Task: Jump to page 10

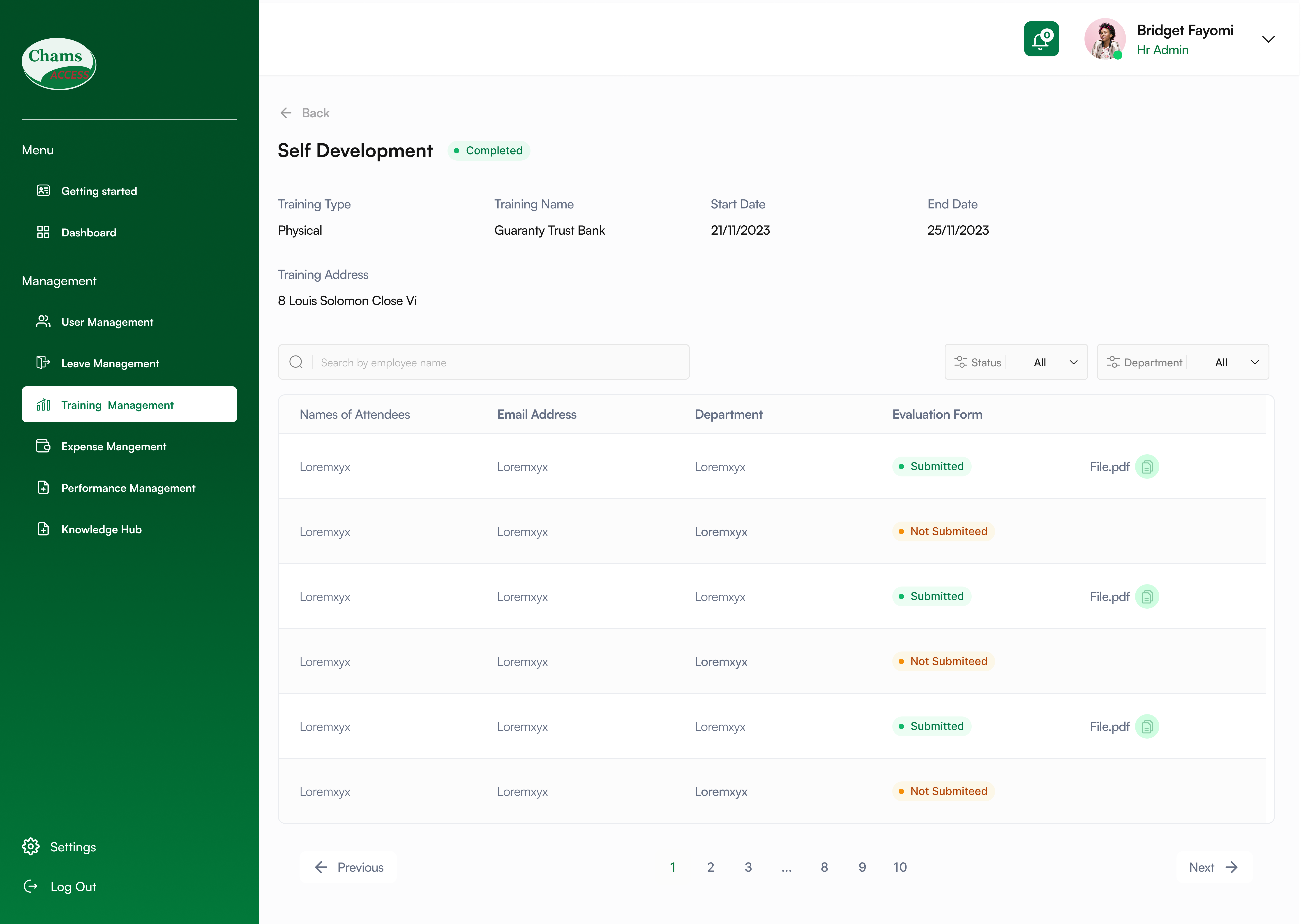Action: click(900, 867)
